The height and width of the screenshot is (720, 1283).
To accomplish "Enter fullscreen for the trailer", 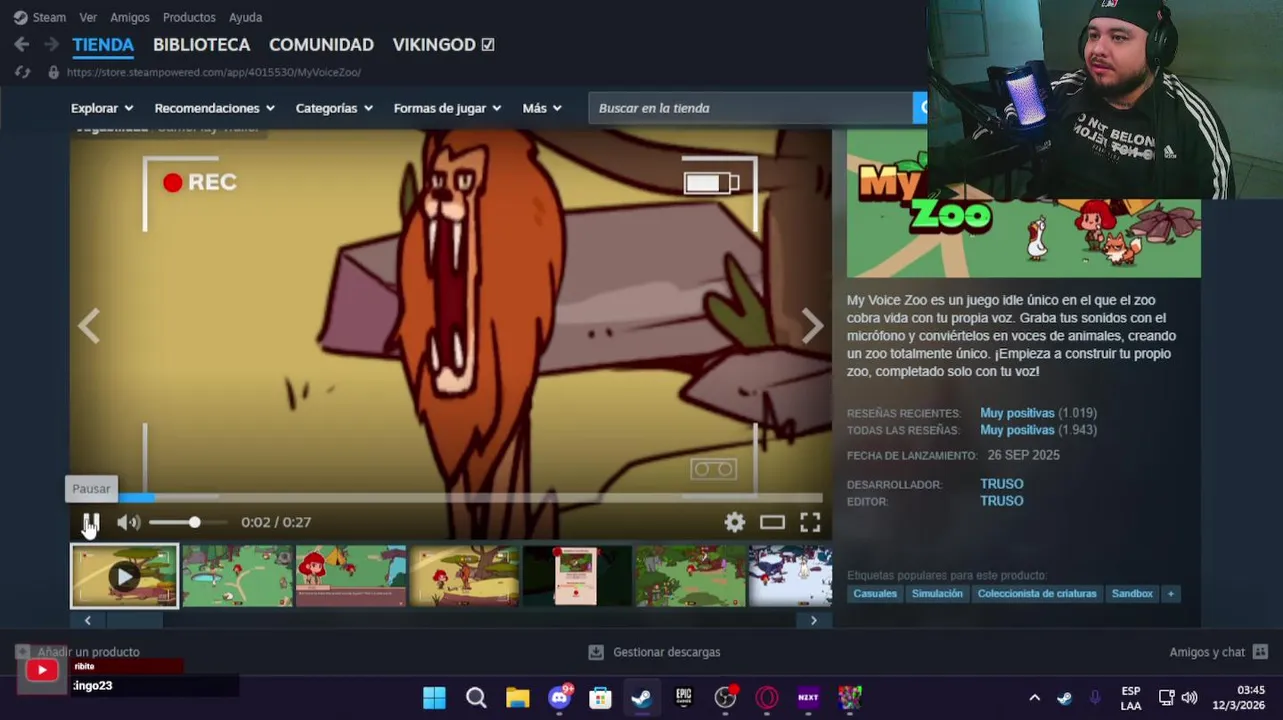I will [810, 522].
